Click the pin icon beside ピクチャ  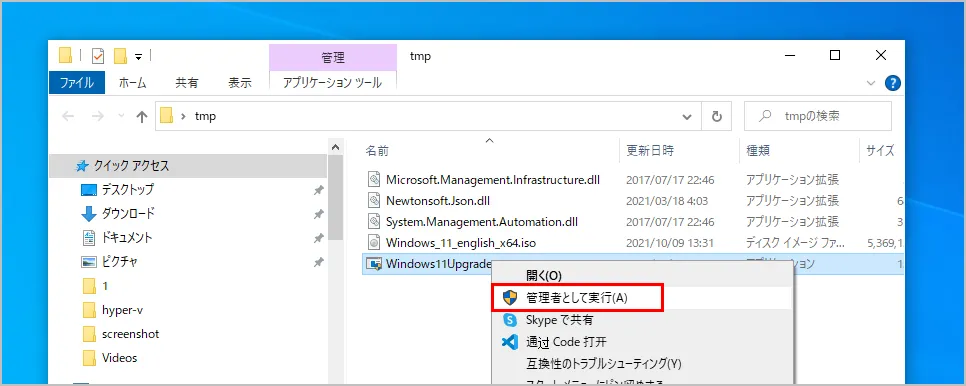[x=319, y=262]
